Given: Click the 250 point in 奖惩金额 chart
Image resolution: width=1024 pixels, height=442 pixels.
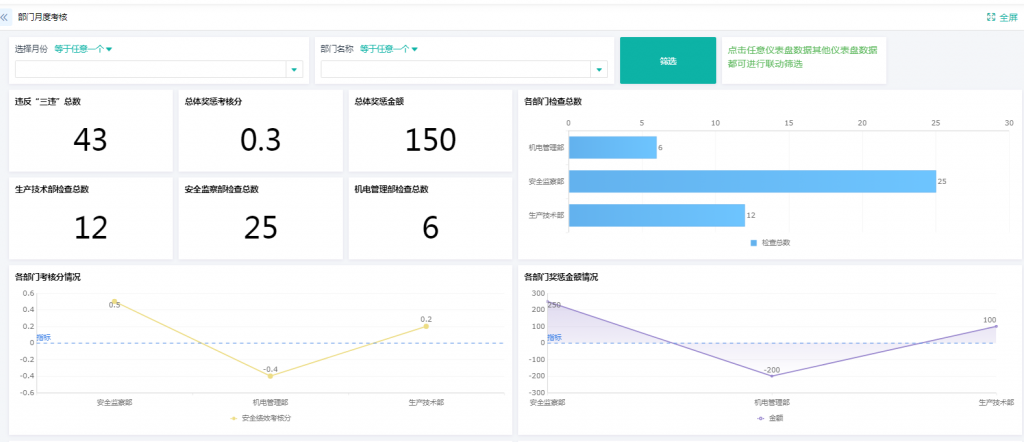Looking at the screenshot, I should tap(548, 302).
